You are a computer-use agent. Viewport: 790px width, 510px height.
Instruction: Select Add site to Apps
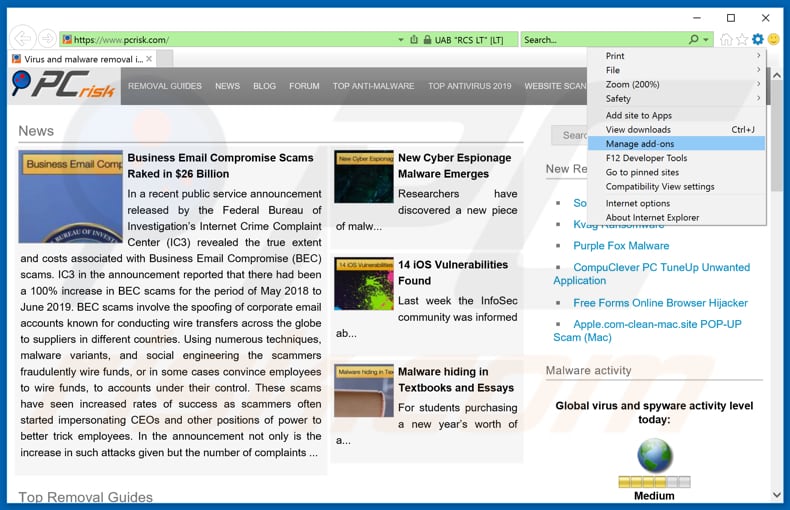676,115
